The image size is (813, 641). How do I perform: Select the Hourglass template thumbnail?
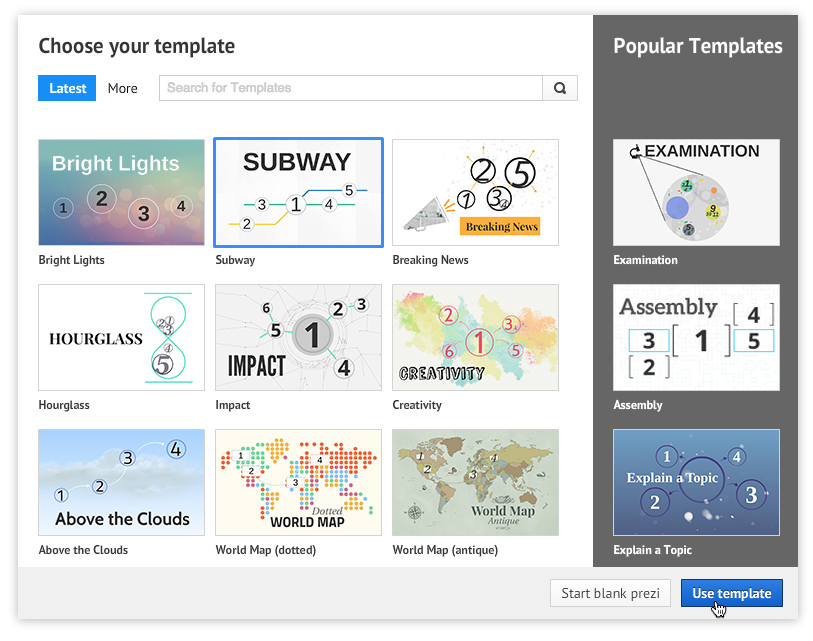coord(121,337)
